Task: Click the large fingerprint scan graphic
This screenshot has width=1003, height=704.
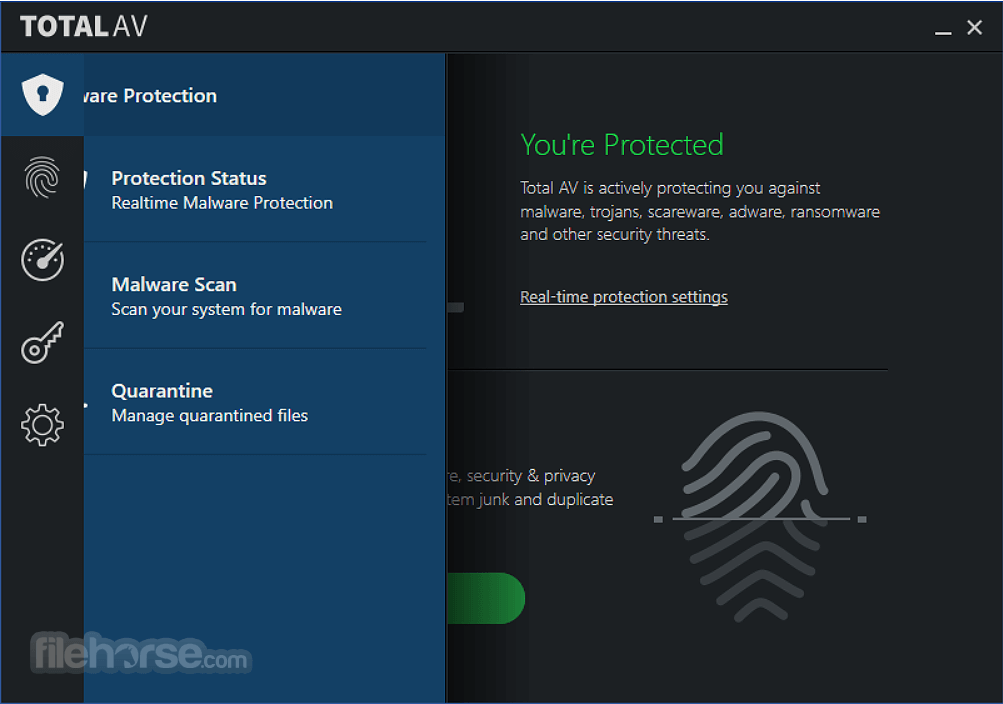Action: click(759, 517)
